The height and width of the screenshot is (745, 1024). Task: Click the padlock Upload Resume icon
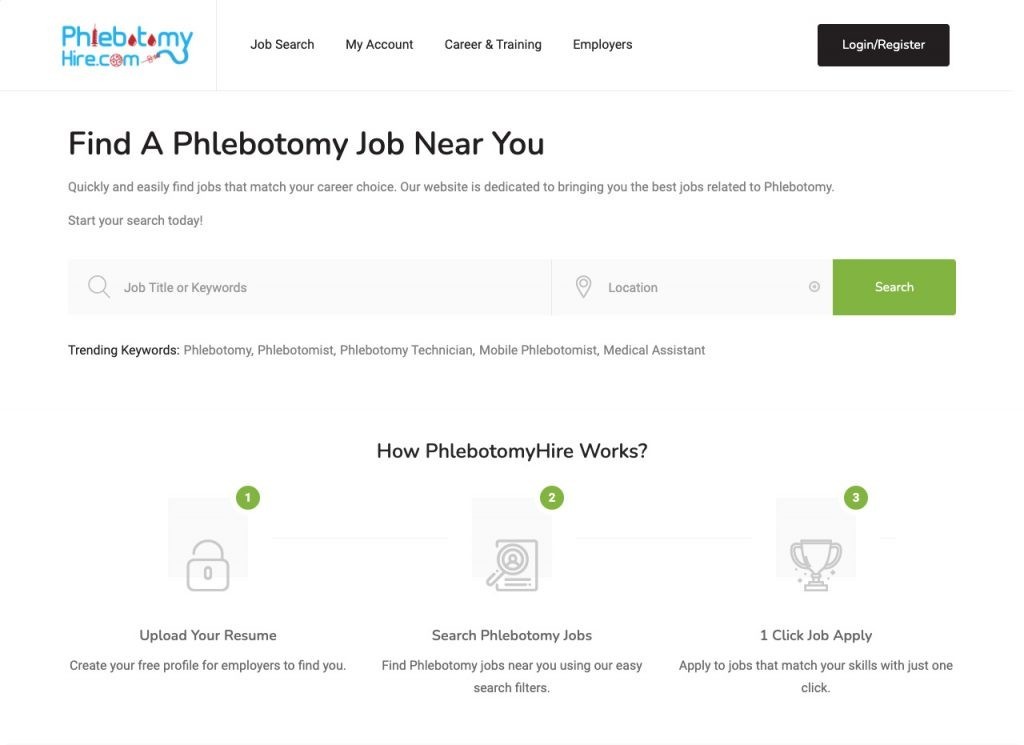click(x=208, y=565)
